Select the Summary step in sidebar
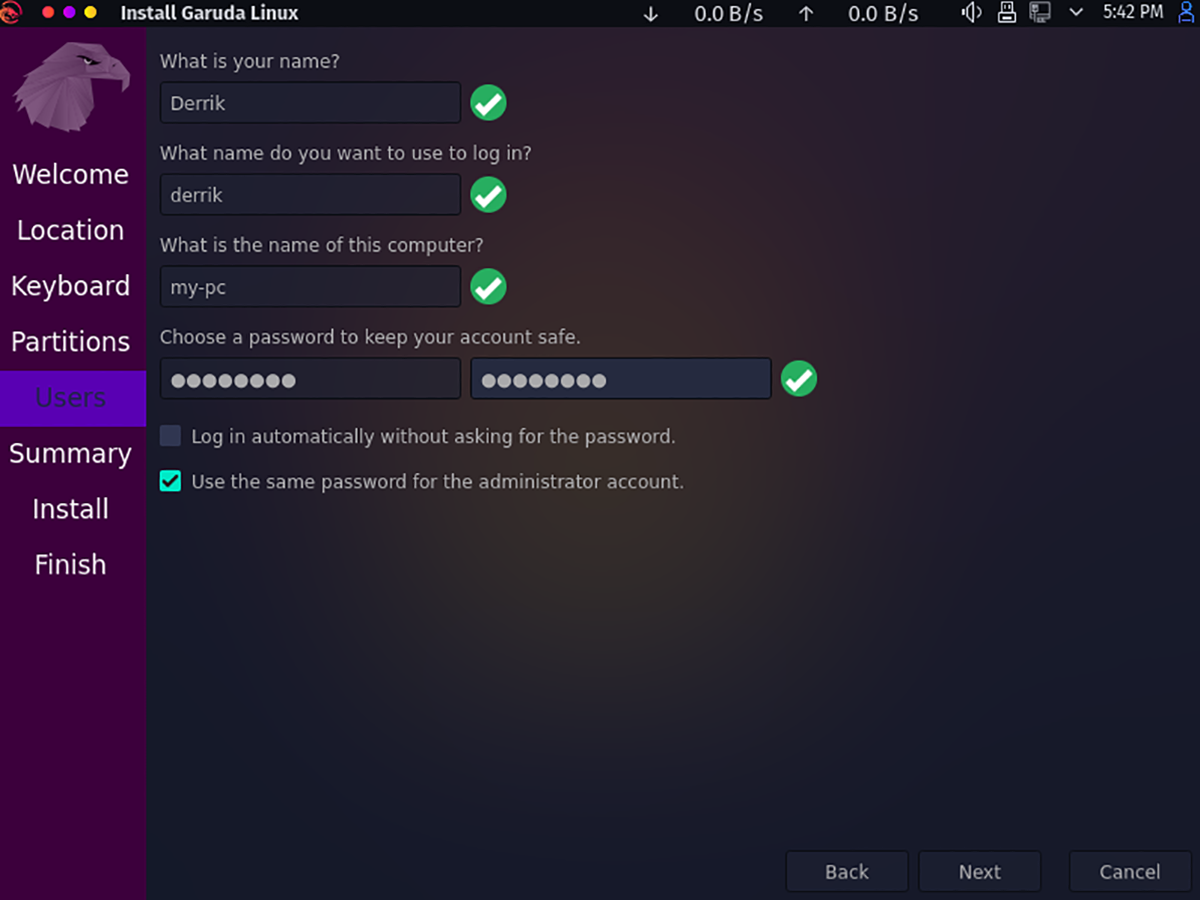 pos(70,454)
